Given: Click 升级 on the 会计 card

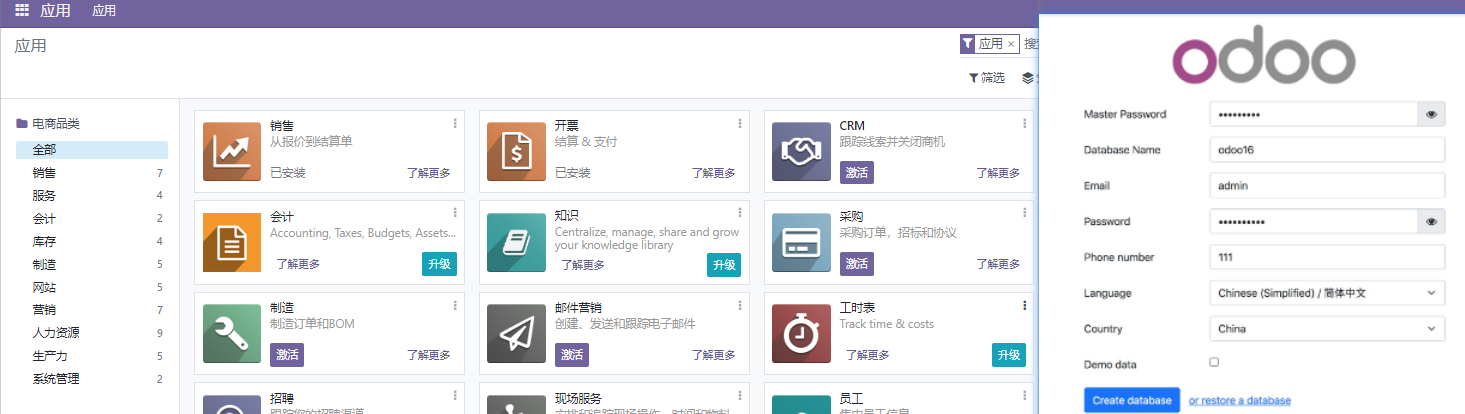Looking at the screenshot, I should [x=439, y=264].
